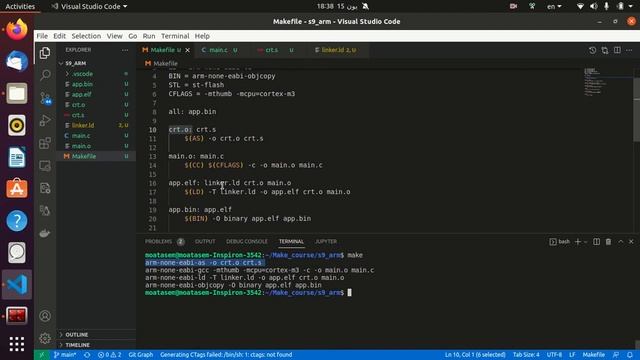This screenshot has width=640, height=360.
Task: Open notifications bell in status bar
Action: (630, 355)
